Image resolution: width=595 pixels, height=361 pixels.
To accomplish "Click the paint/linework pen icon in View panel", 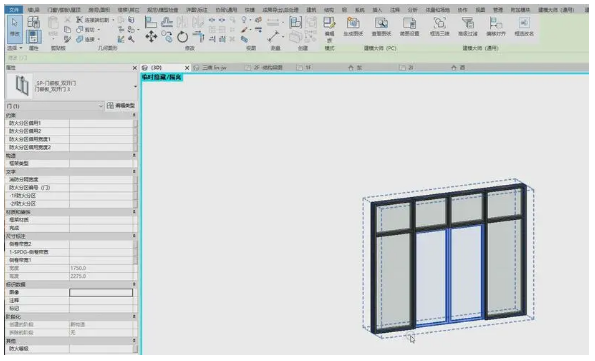I will (245, 30).
